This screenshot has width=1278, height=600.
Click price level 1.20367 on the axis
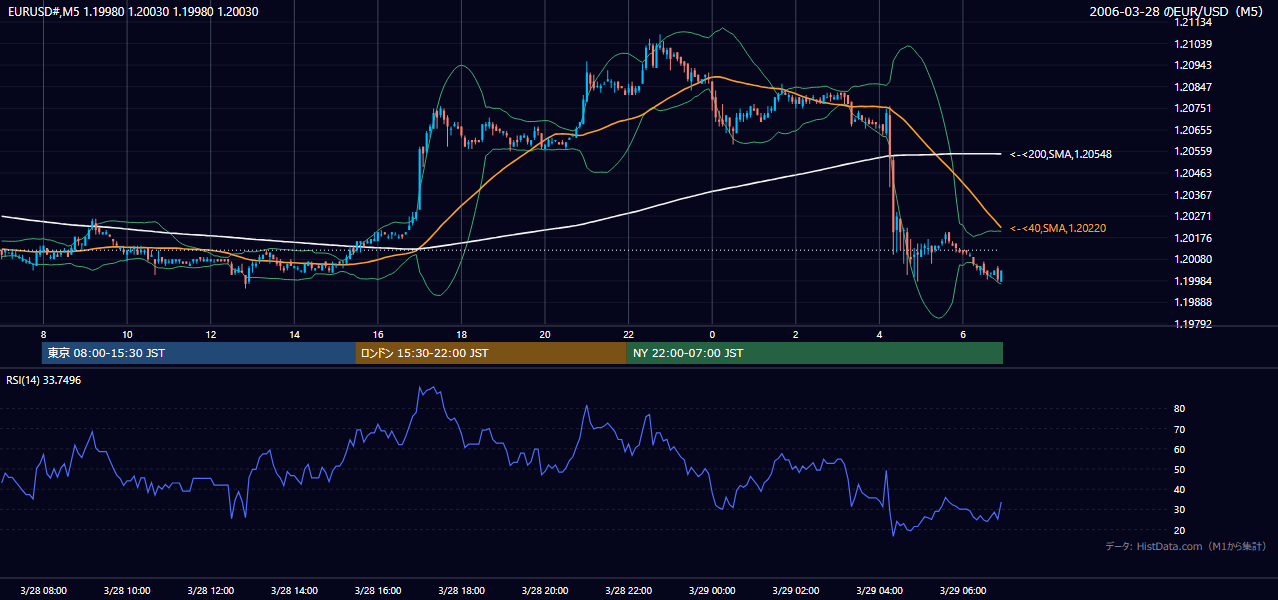coord(1194,195)
